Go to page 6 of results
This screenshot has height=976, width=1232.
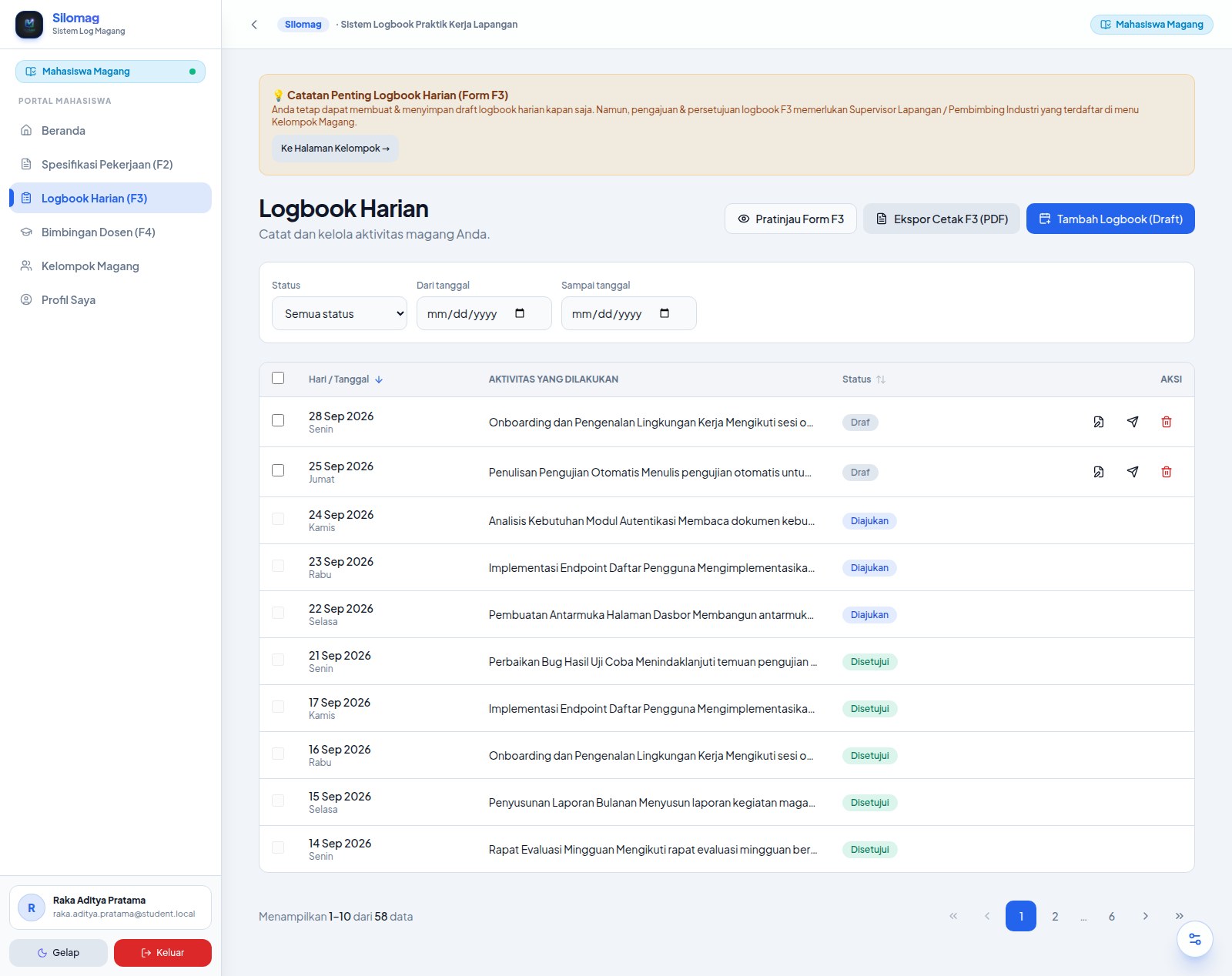click(x=1111, y=916)
